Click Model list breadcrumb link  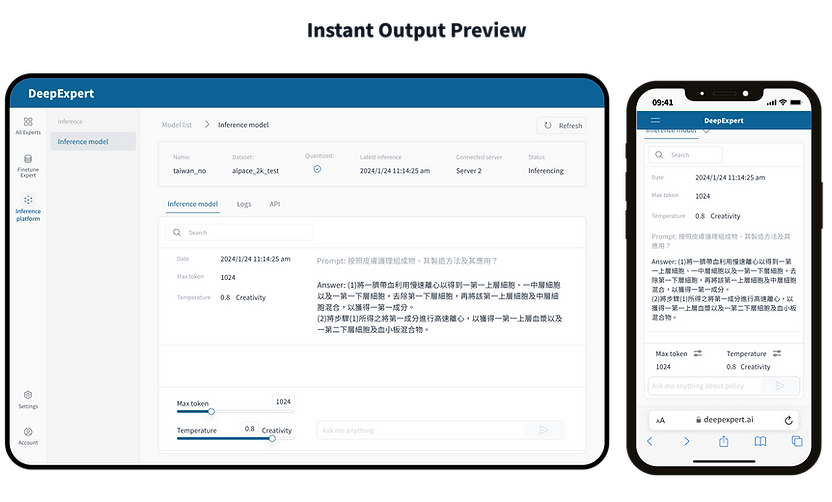point(177,125)
